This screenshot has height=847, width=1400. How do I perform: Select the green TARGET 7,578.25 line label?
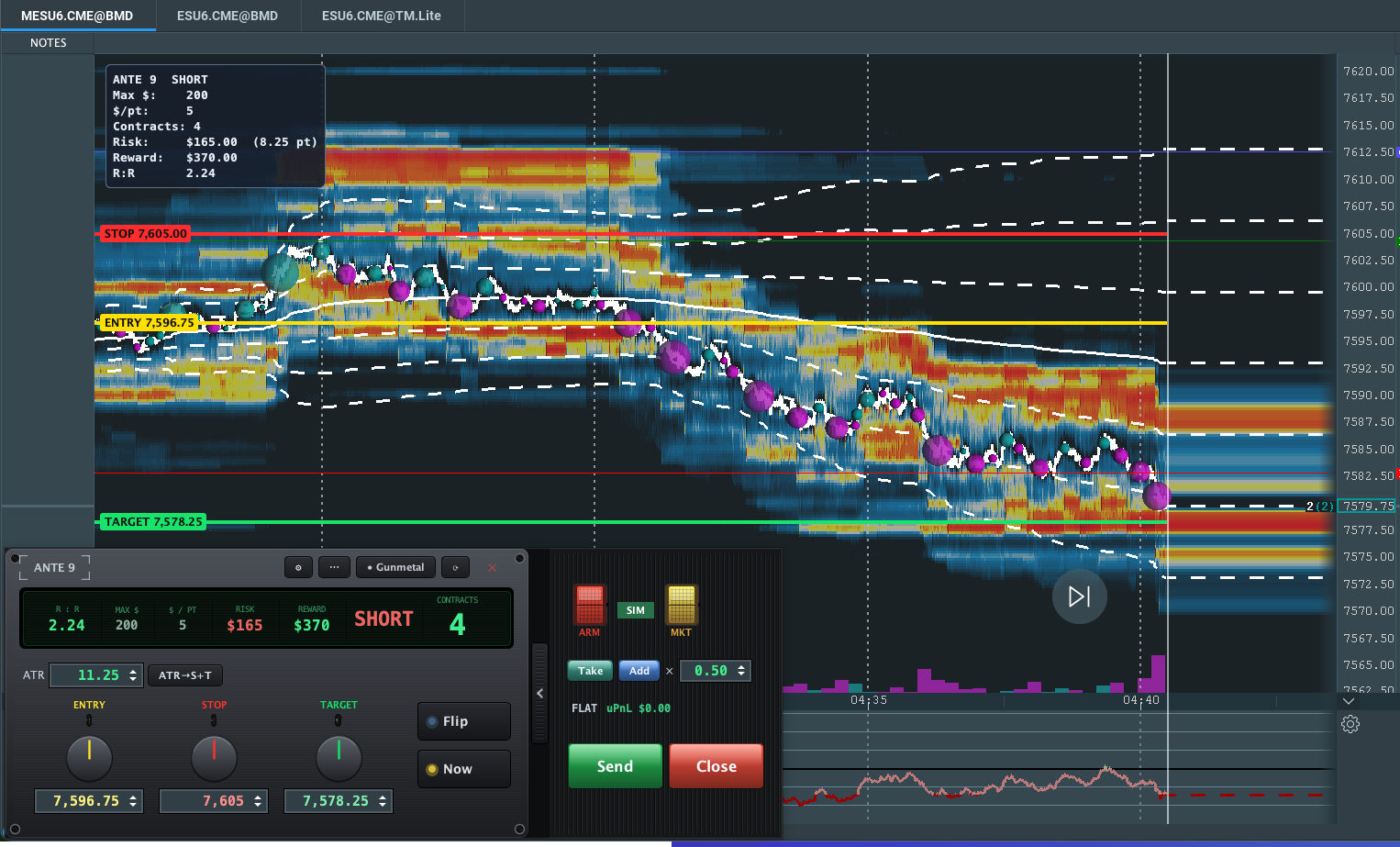(152, 522)
